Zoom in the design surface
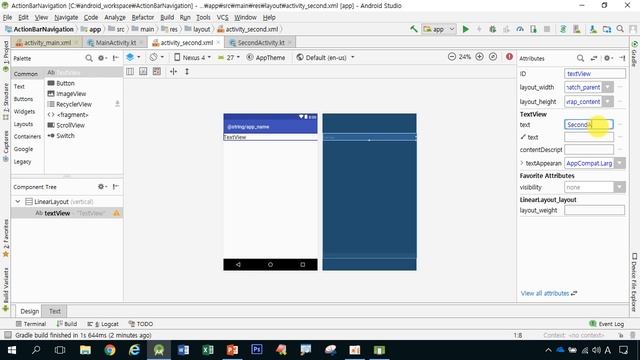The width and height of the screenshot is (640, 360). click(x=480, y=57)
